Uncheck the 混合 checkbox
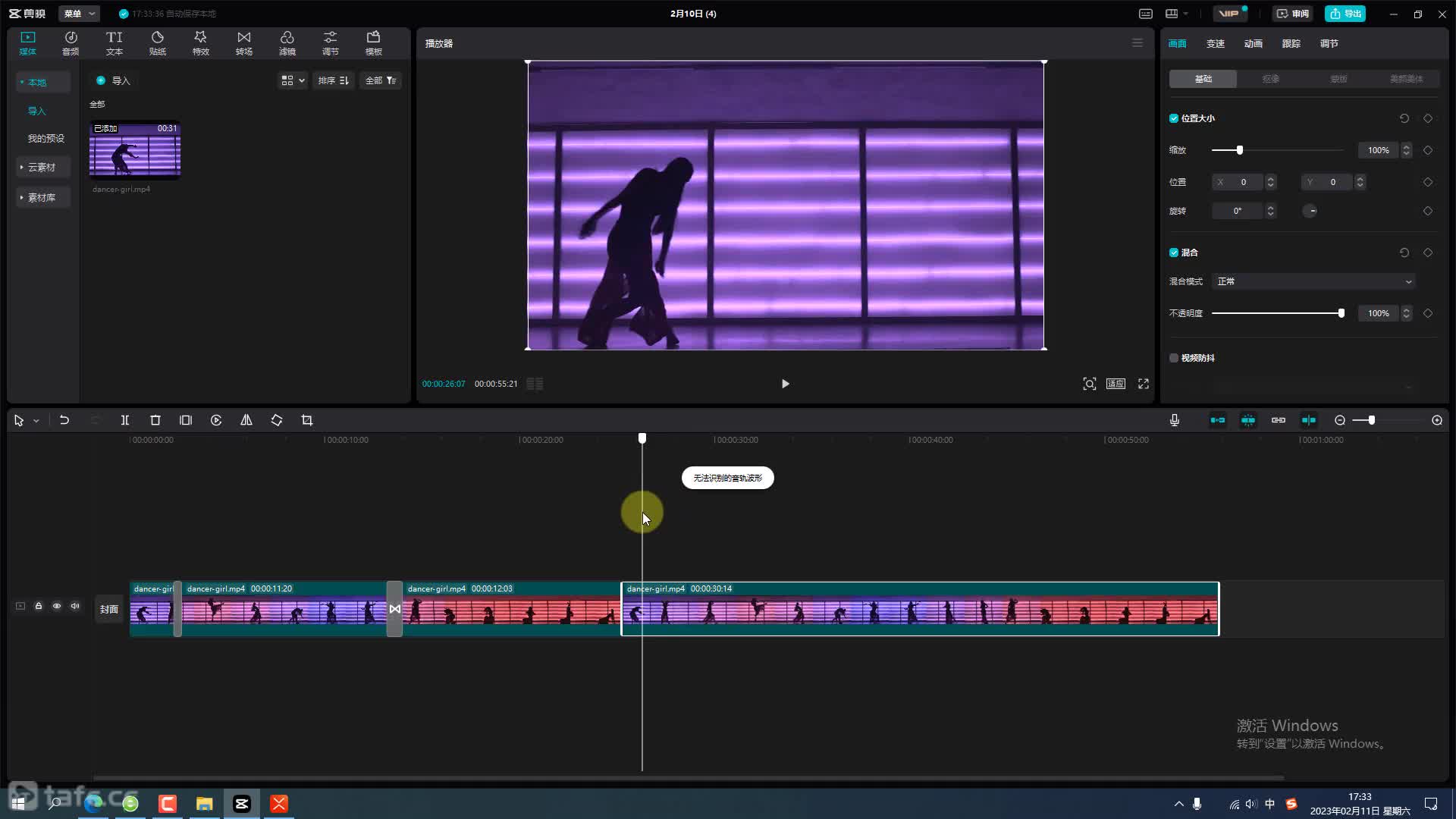This screenshot has width=1456, height=819. (1174, 253)
